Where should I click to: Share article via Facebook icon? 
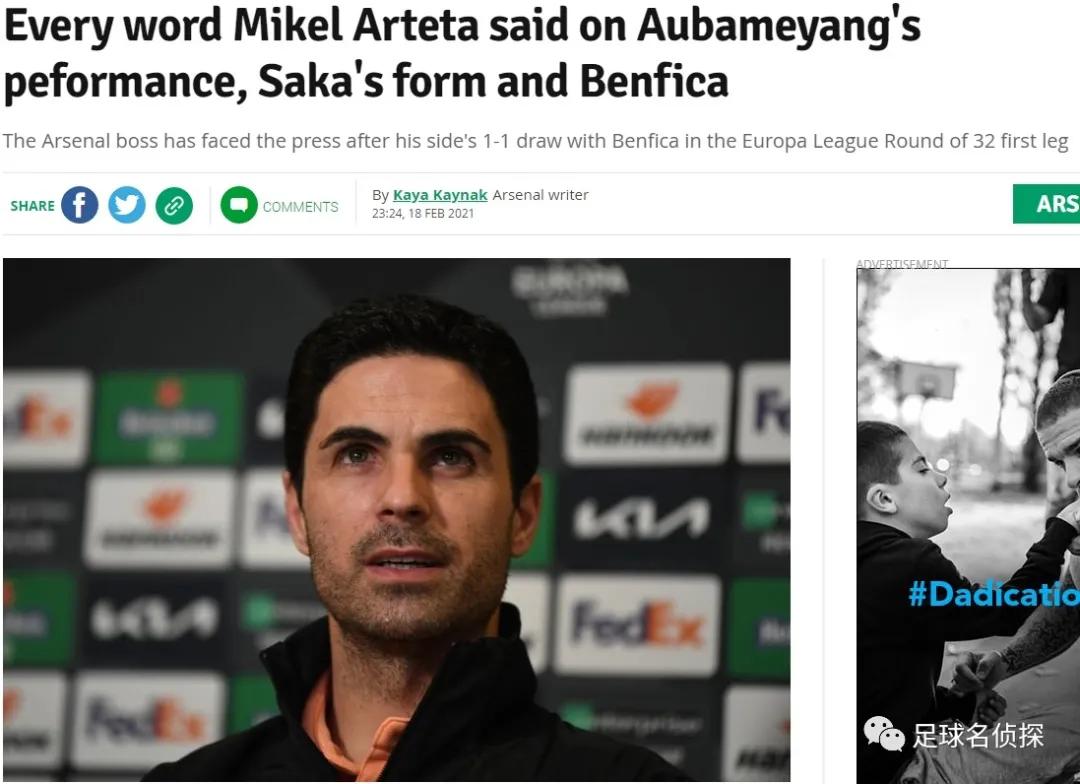point(79,205)
